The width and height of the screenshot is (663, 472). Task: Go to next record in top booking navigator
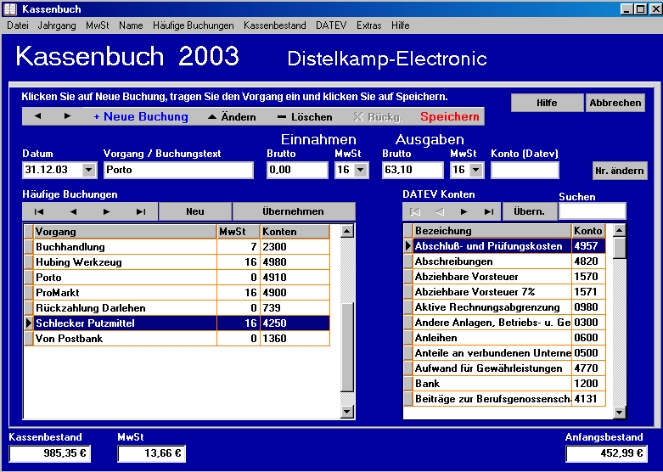click(x=67, y=117)
